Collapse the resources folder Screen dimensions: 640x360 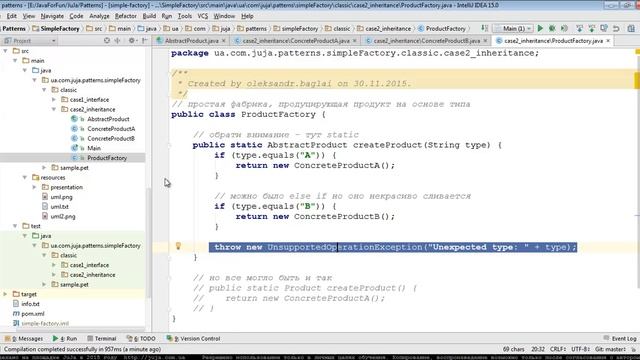[25, 177]
